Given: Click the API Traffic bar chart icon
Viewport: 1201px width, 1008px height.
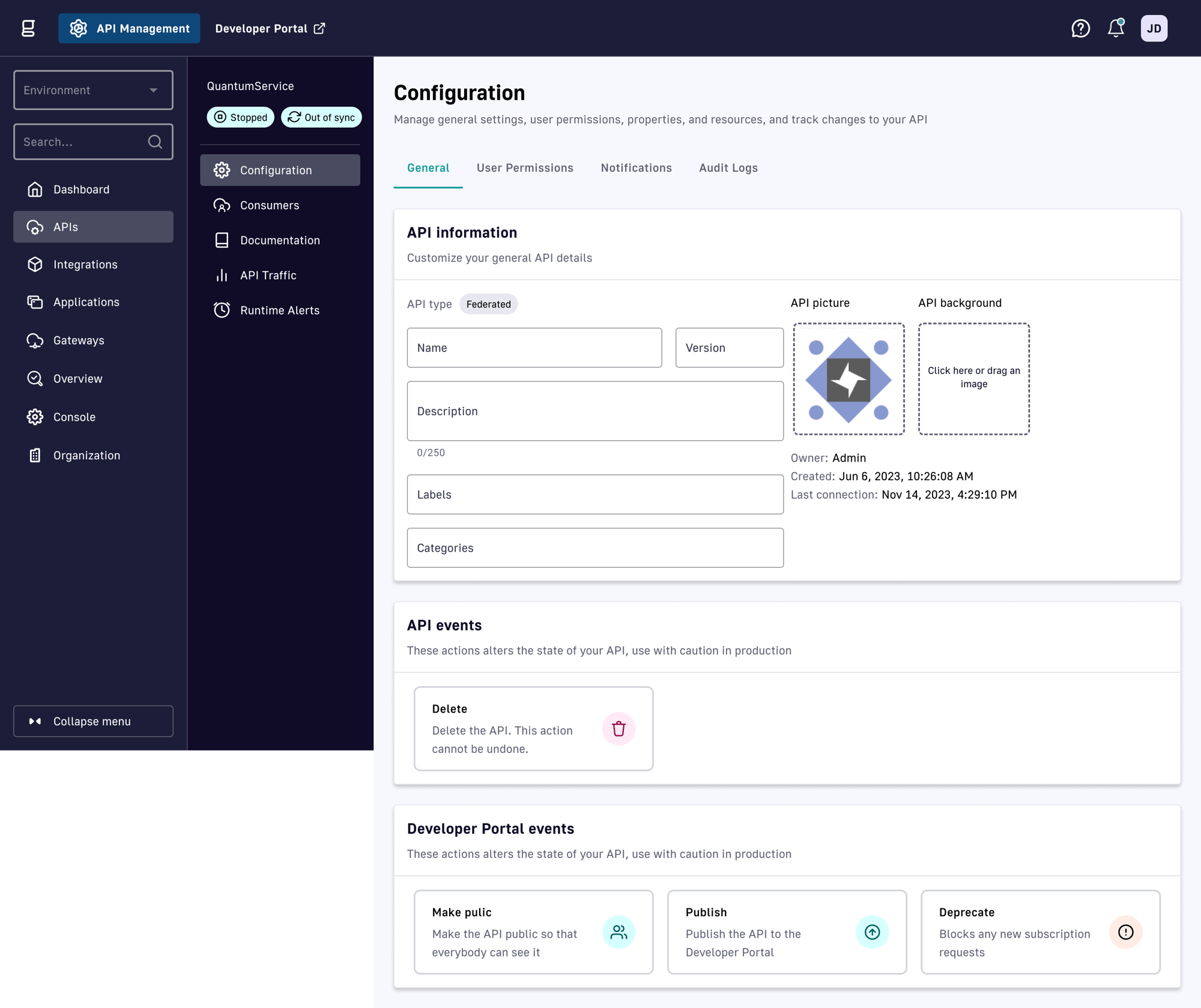Looking at the screenshot, I should click(x=222, y=275).
